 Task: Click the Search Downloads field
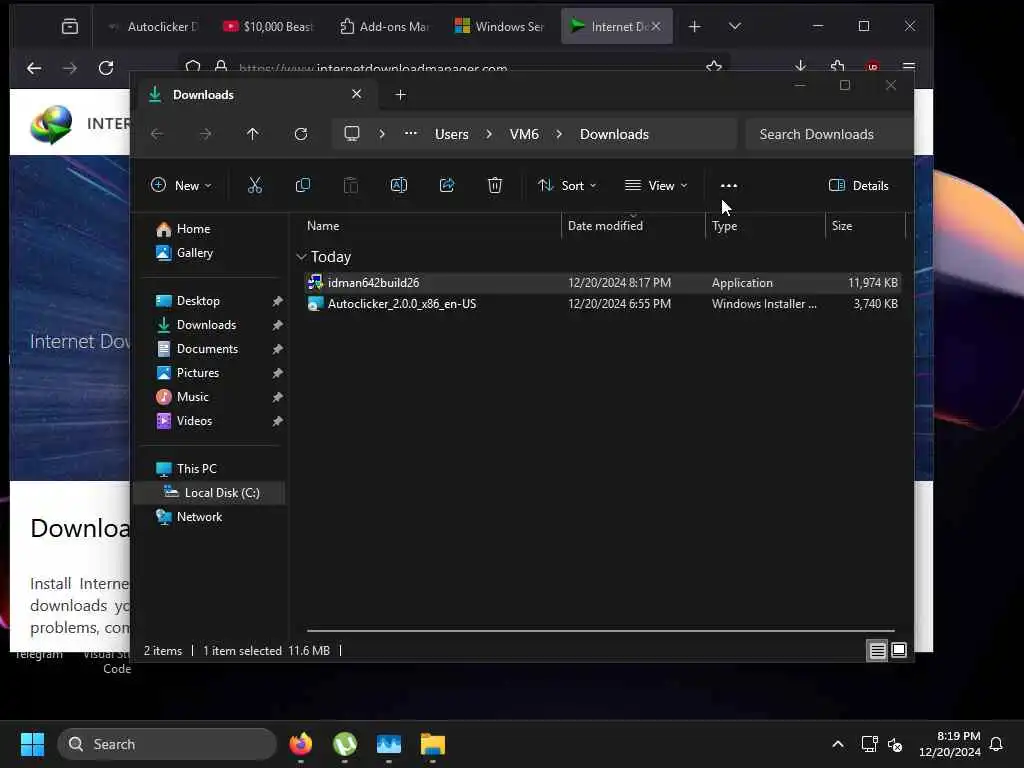pos(829,134)
